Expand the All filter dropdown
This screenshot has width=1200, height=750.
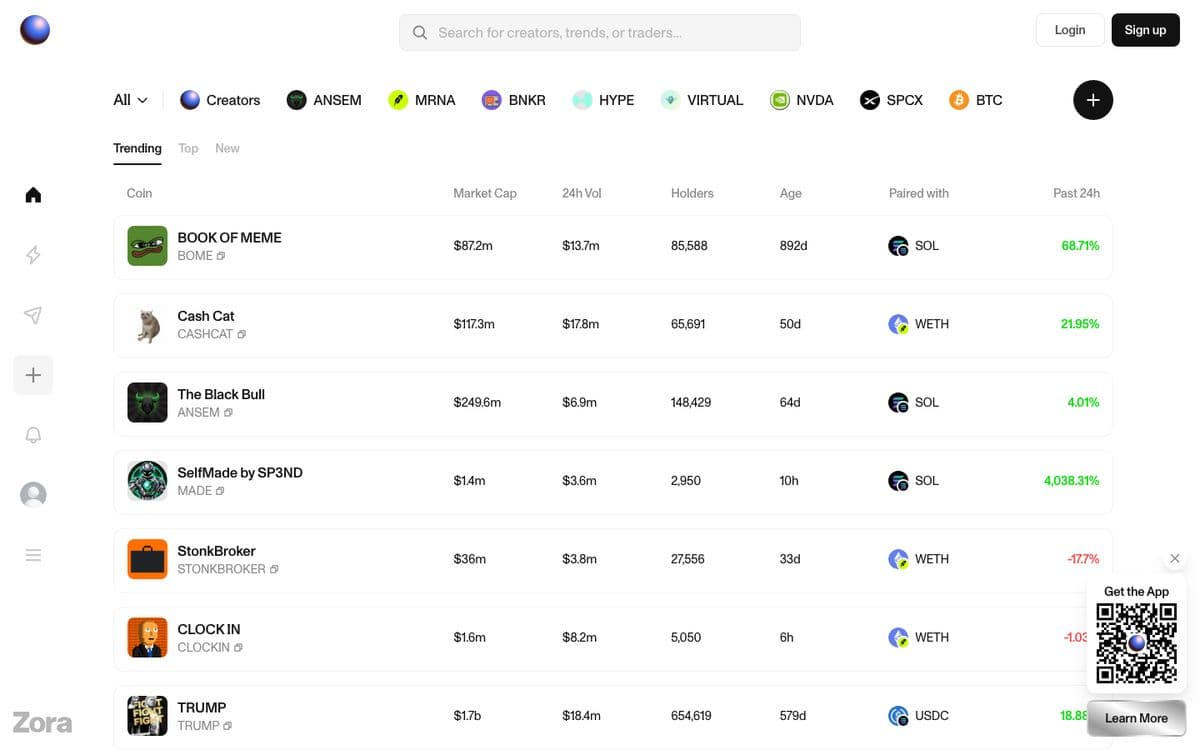(130, 100)
